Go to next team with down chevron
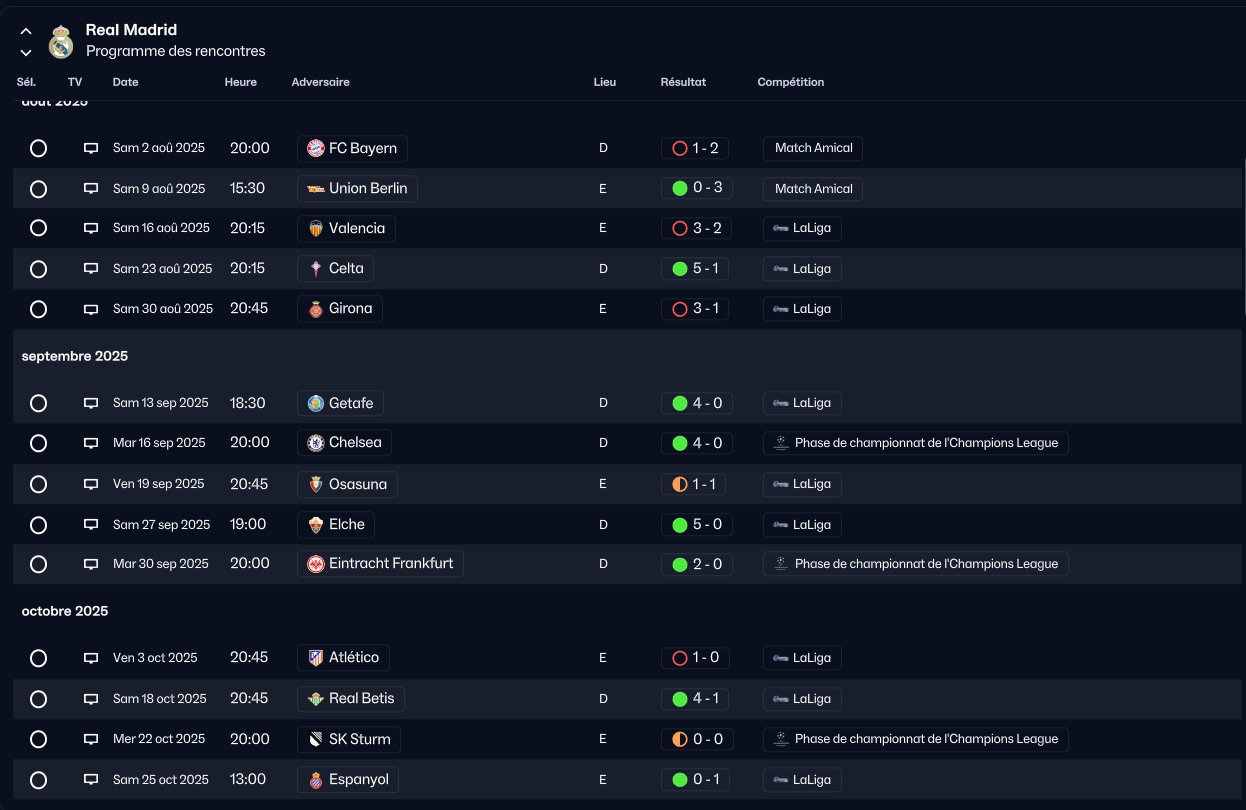Image resolution: width=1246 pixels, height=810 pixels. pyautogui.click(x=26, y=53)
